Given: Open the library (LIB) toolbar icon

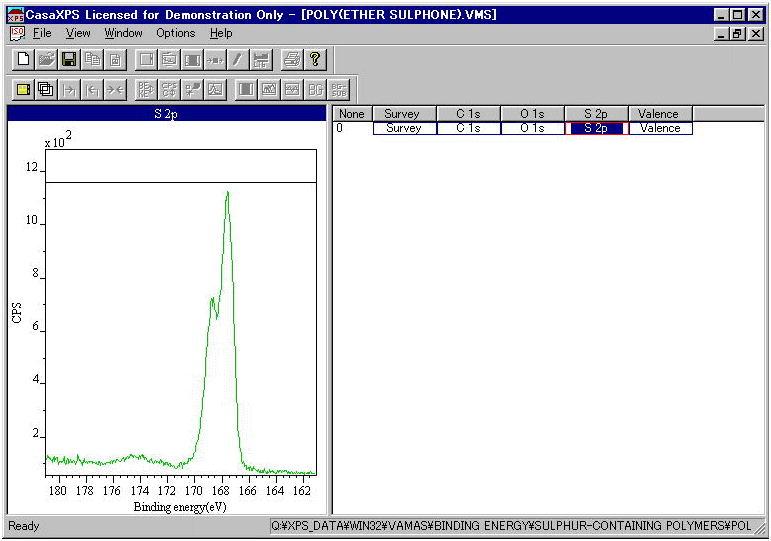Looking at the screenshot, I should (261, 60).
